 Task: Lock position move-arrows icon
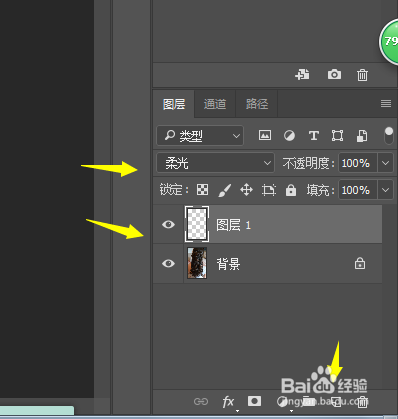[x=246, y=190]
